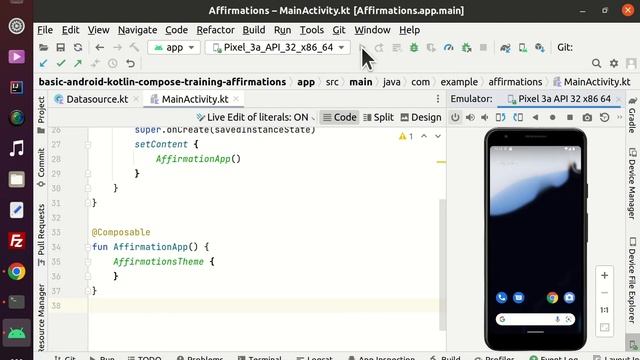Go to next highlighted error arrow
This screenshot has width=640, height=360.
pyautogui.click(x=438, y=136)
